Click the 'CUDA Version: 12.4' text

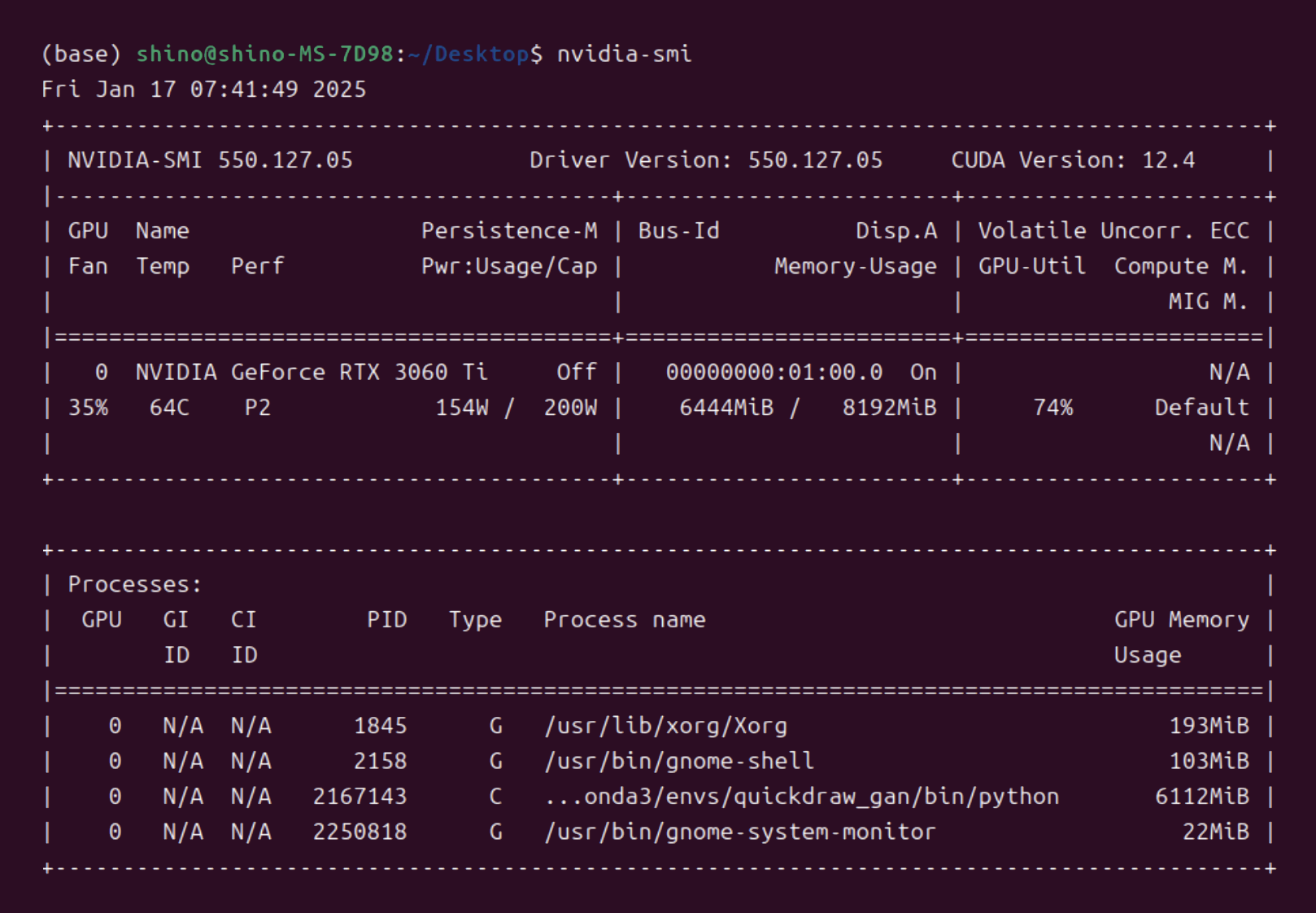pyautogui.click(x=1073, y=159)
